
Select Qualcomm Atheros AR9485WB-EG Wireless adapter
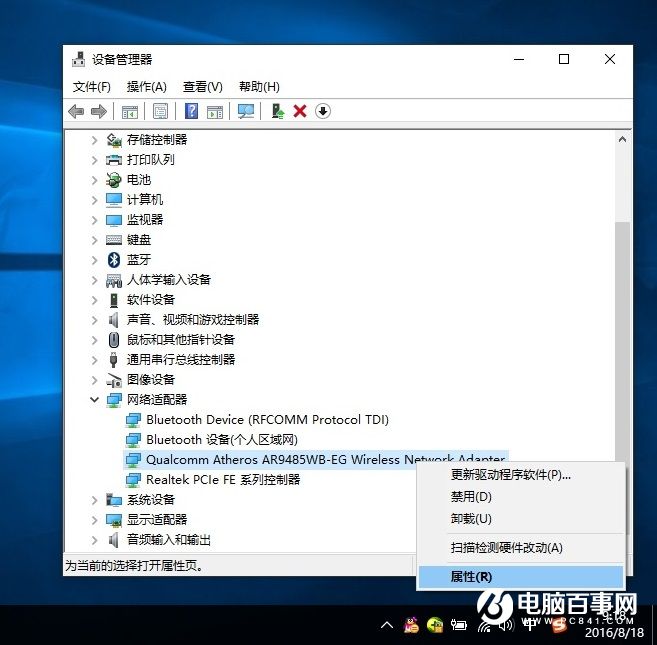(x=325, y=460)
